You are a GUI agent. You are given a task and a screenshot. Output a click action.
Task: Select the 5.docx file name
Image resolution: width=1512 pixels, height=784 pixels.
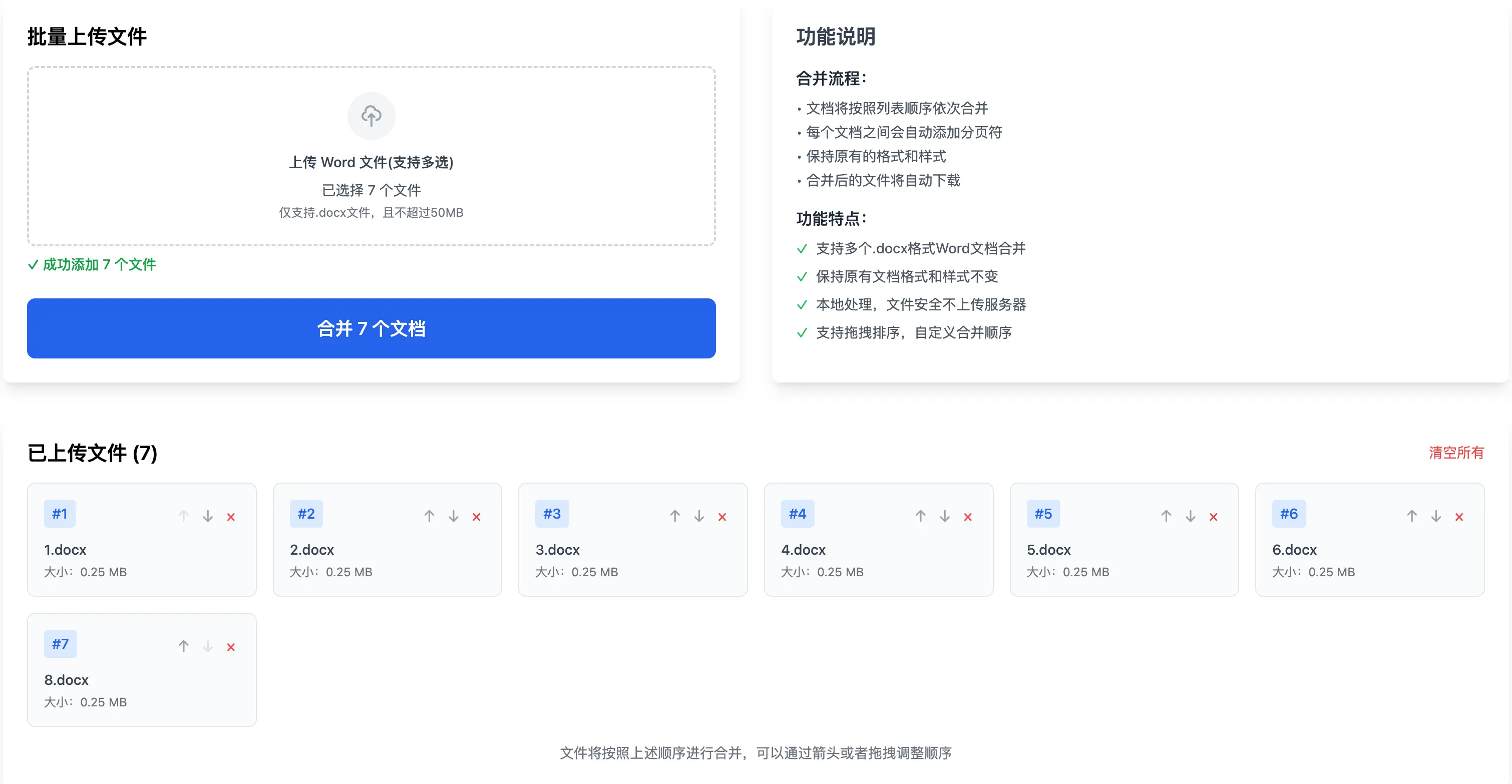[x=1049, y=550]
